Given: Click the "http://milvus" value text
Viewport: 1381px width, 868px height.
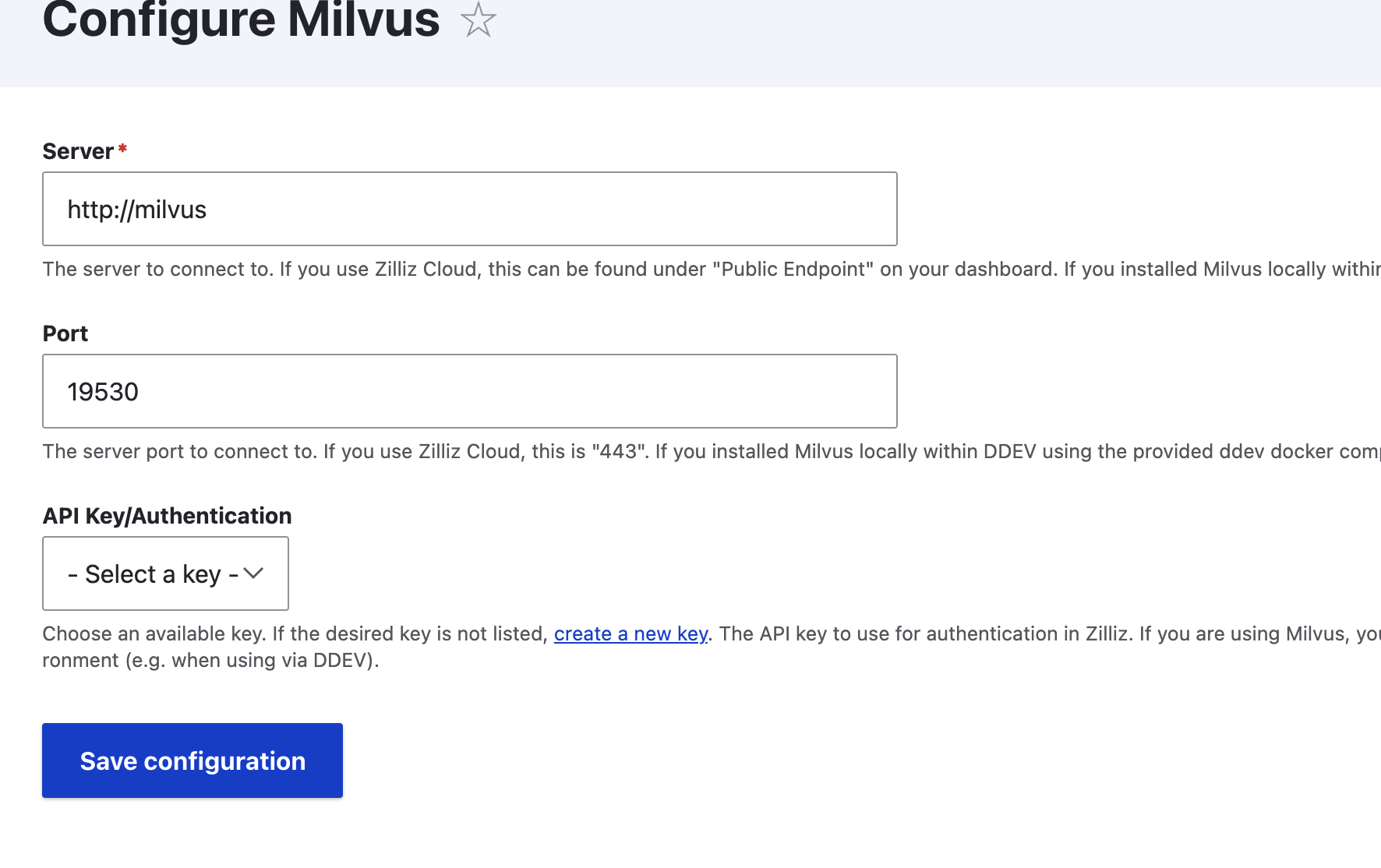Looking at the screenshot, I should coord(137,210).
